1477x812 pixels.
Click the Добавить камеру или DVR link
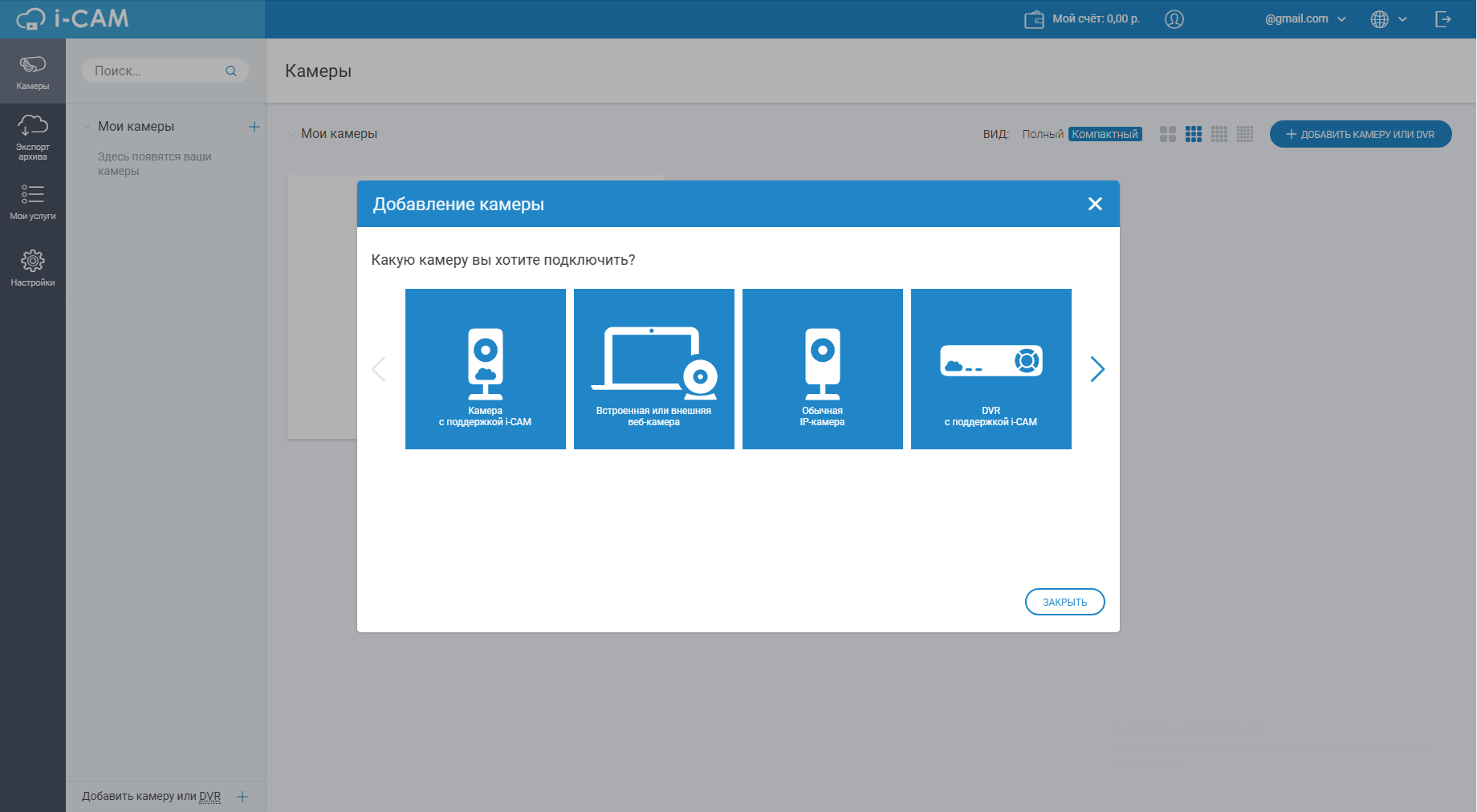click(x=151, y=797)
